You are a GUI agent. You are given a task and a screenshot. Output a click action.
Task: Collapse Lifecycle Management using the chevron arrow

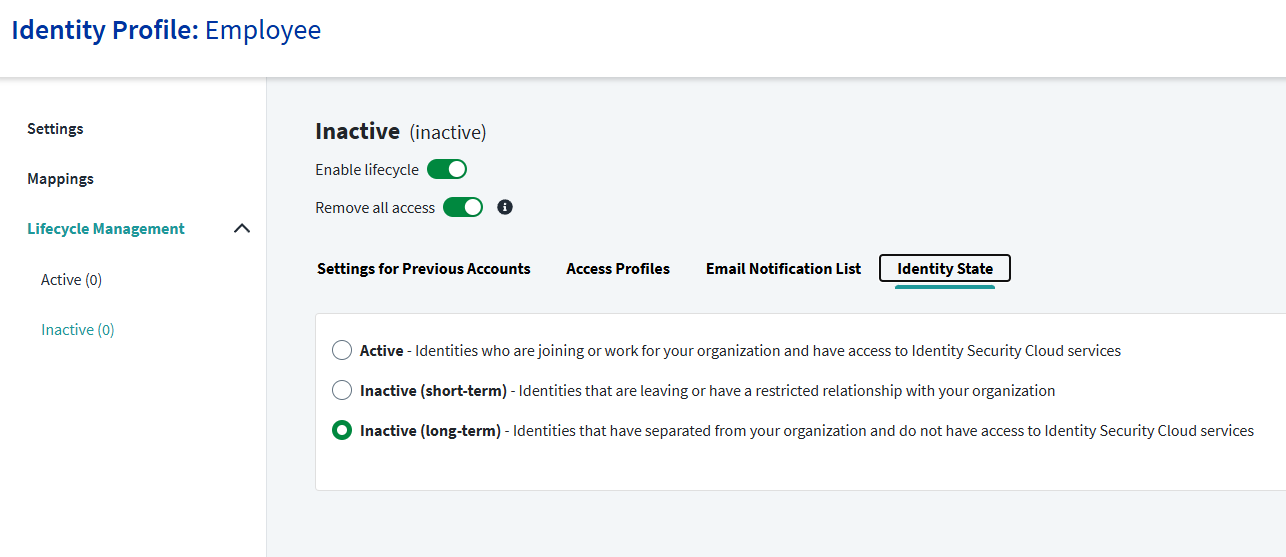pos(241,229)
